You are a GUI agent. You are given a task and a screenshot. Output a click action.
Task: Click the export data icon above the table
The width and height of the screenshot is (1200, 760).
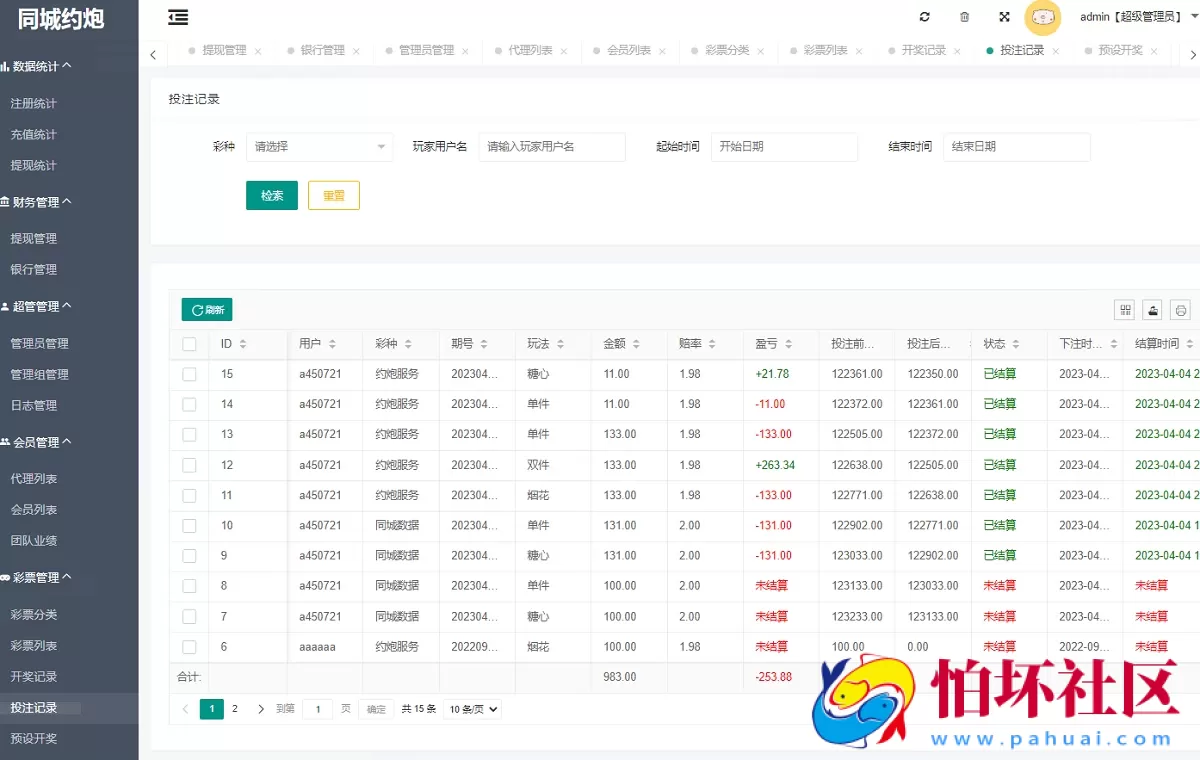pyautogui.click(x=1152, y=310)
